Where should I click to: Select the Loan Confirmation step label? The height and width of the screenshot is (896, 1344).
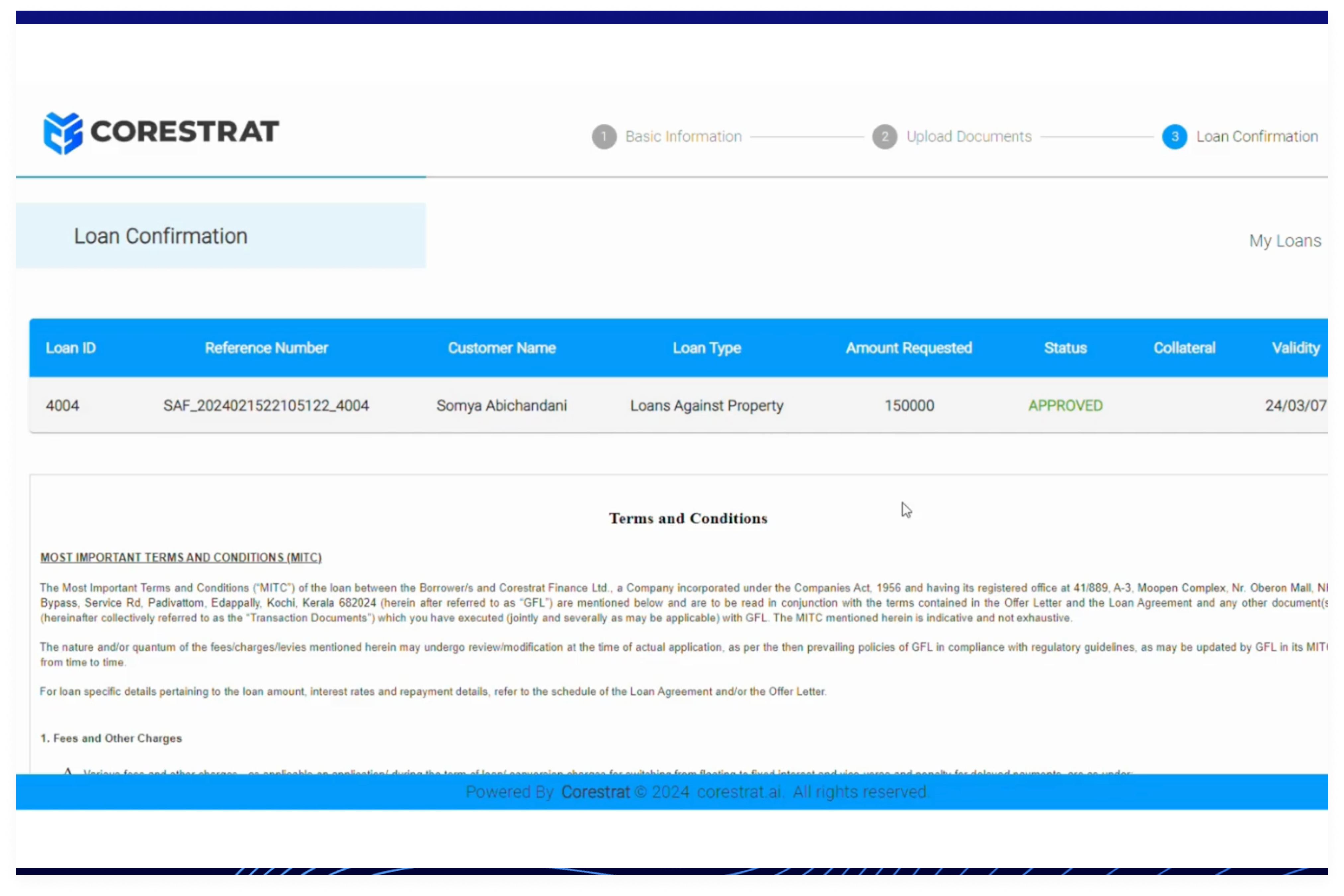click(1257, 137)
